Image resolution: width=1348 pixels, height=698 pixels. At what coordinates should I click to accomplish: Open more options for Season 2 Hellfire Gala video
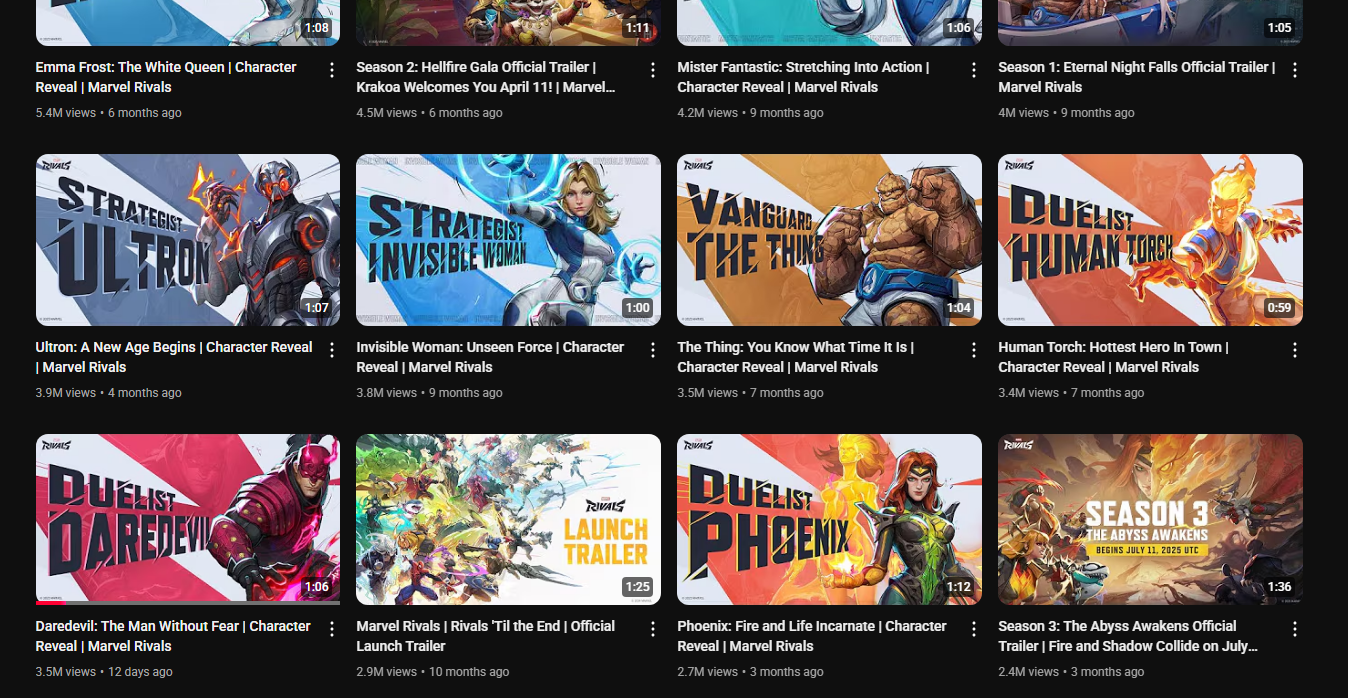tap(653, 70)
